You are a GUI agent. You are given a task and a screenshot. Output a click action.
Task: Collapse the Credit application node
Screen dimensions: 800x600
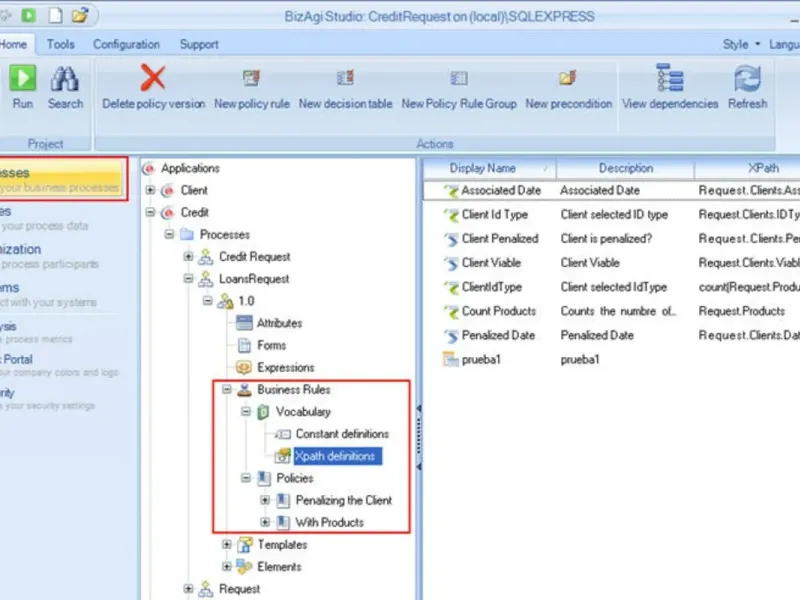[150, 212]
